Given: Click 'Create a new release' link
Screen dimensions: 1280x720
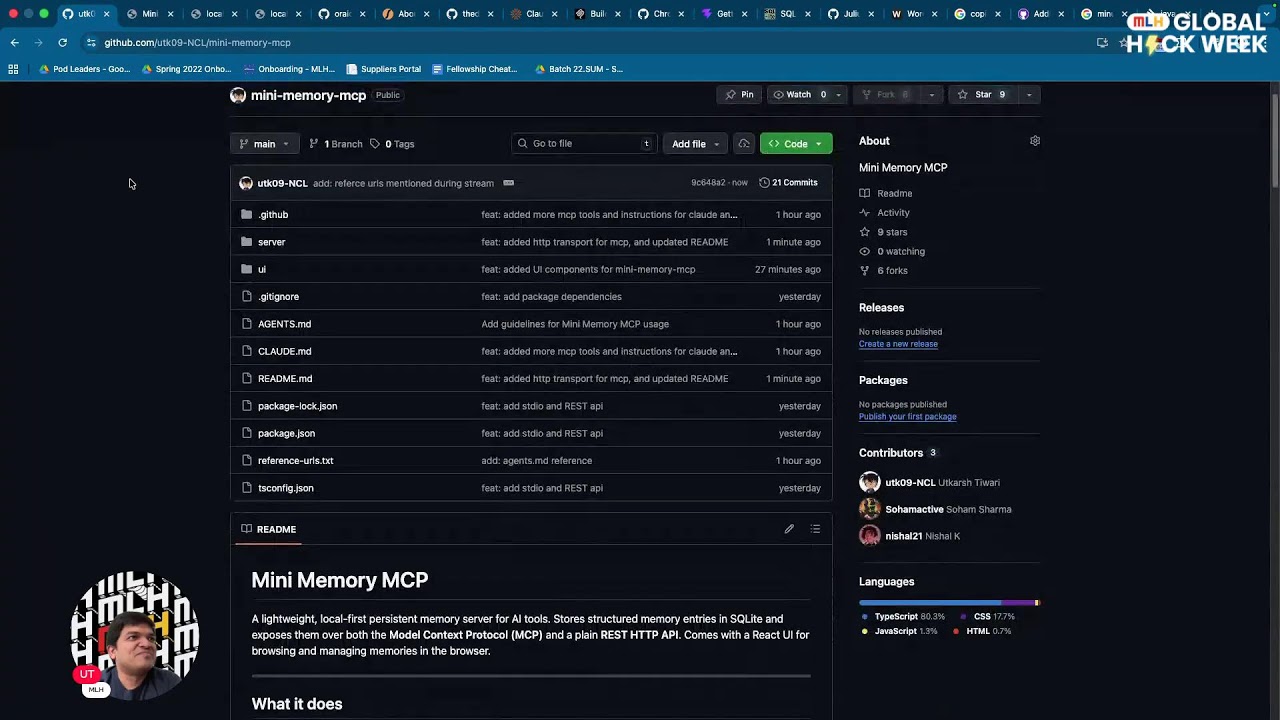Looking at the screenshot, I should pyautogui.click(x=898, y=344).
